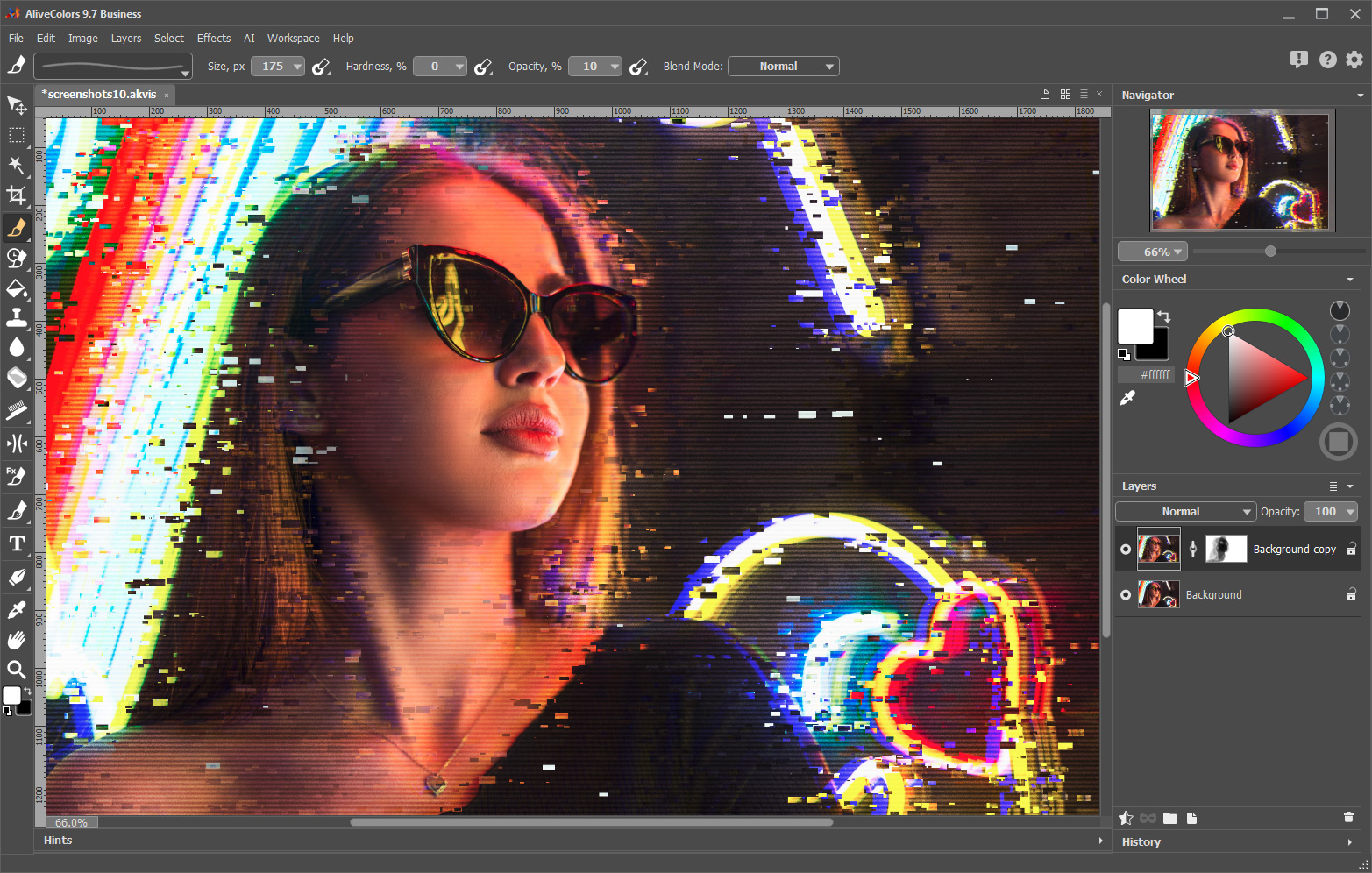1372x873 pixels.
Task: Pick the Hand tool
Action: [16, 640]
